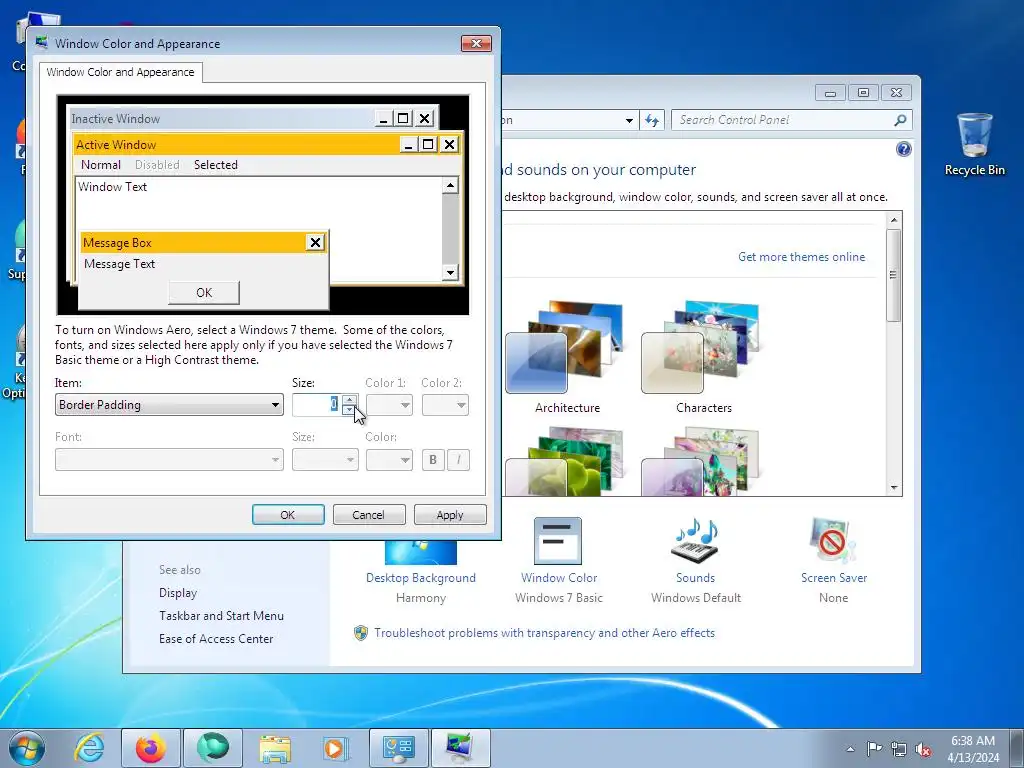This screenshot has height=768, width=1024.
Task: Click Show desktop button at taskbar end
Action: pos(1017,748)
